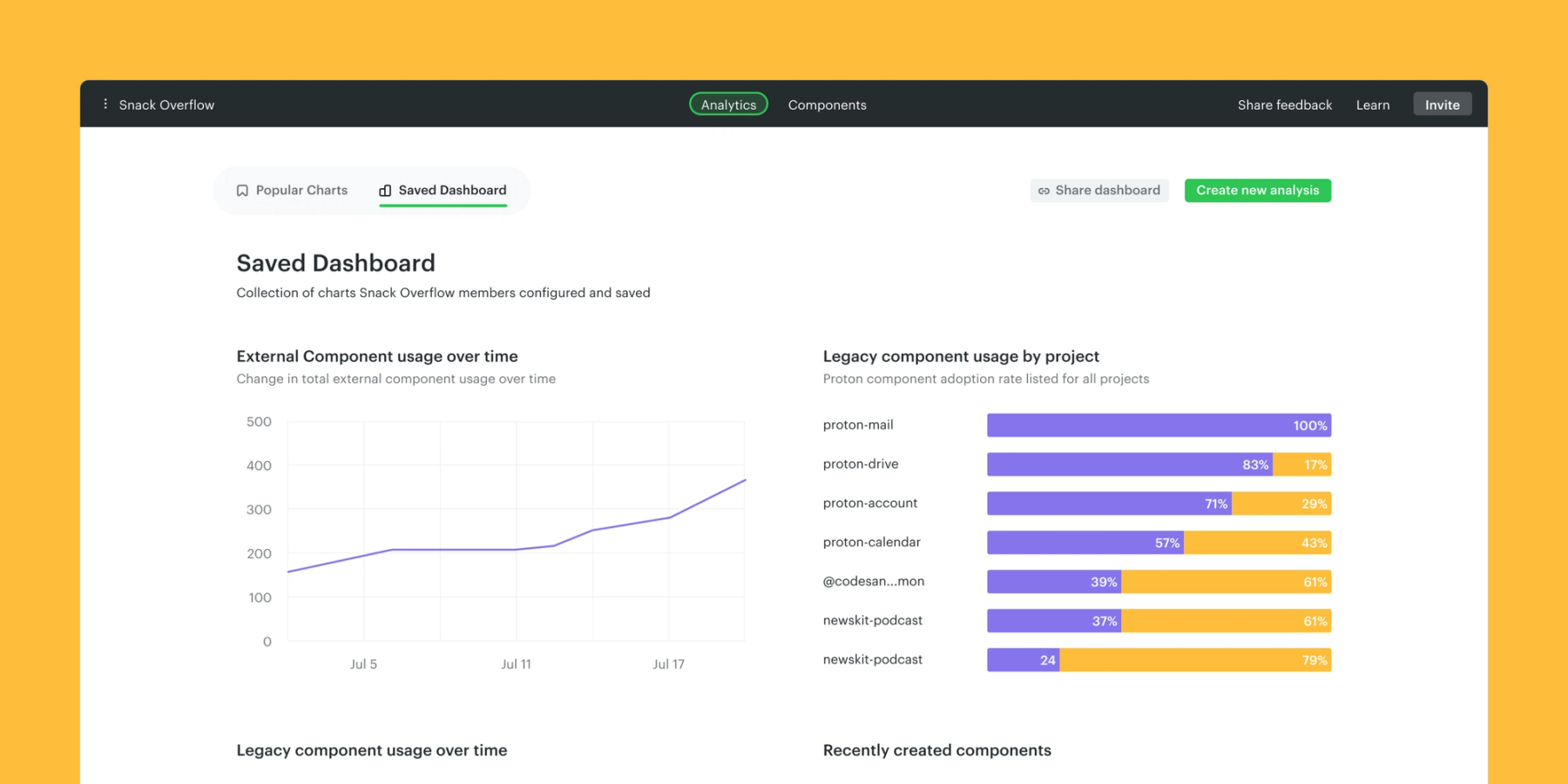Click the Invite button
This screenshot has width=1568, height=784.
(1443, 105)
